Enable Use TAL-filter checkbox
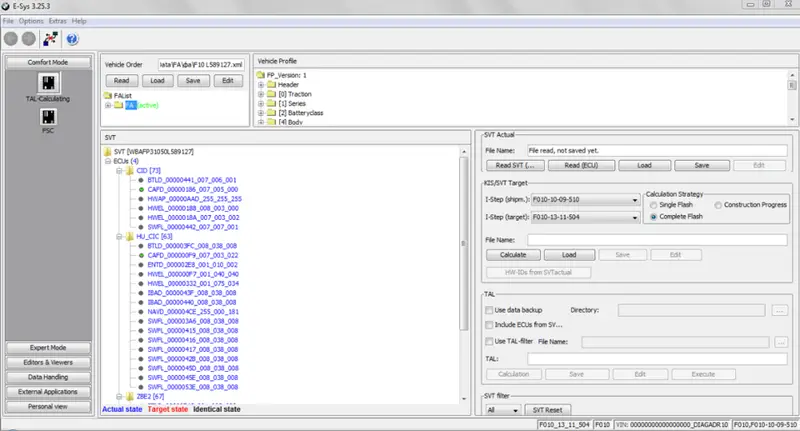The image size is (800, 431). point(489,341)
